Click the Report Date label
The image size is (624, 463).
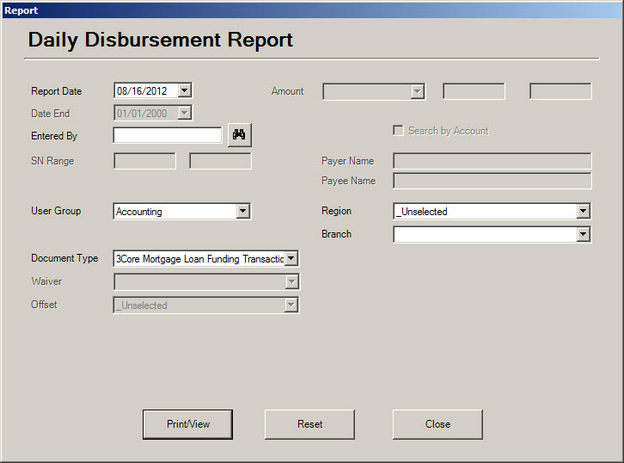[x=57, y=91]
